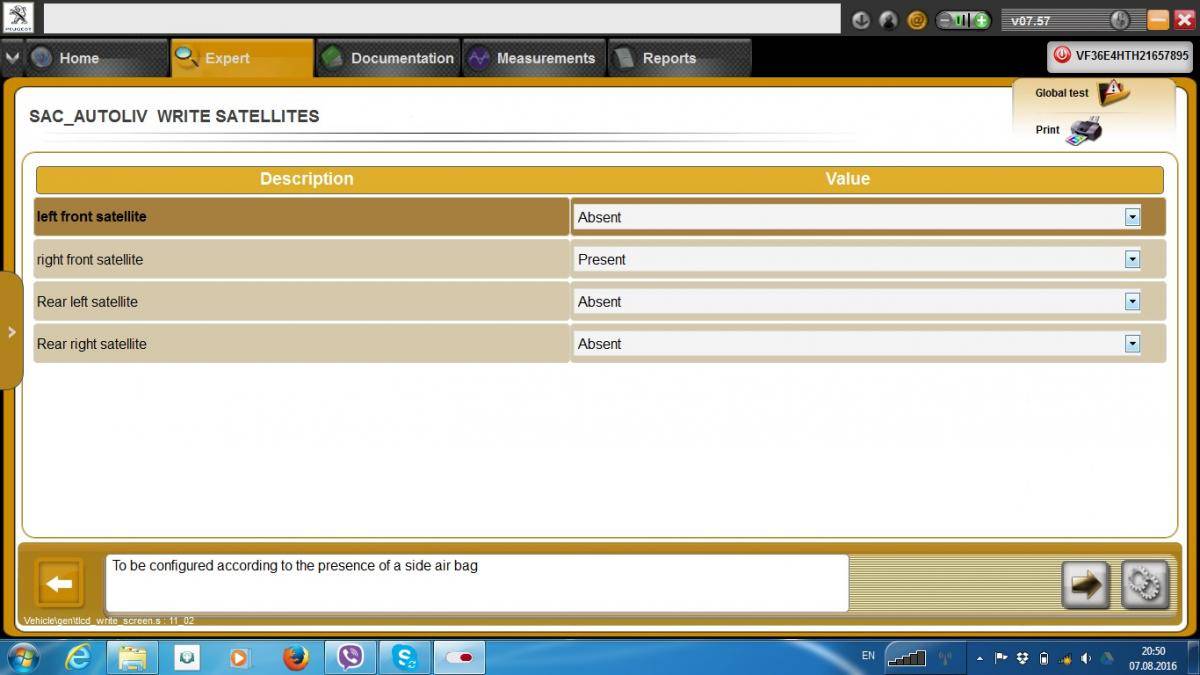Image resolution: width=1200 pixels, height=675 pixels.
Task: Open right front satellite value dropdown
Action: (x=1132, y=259)
